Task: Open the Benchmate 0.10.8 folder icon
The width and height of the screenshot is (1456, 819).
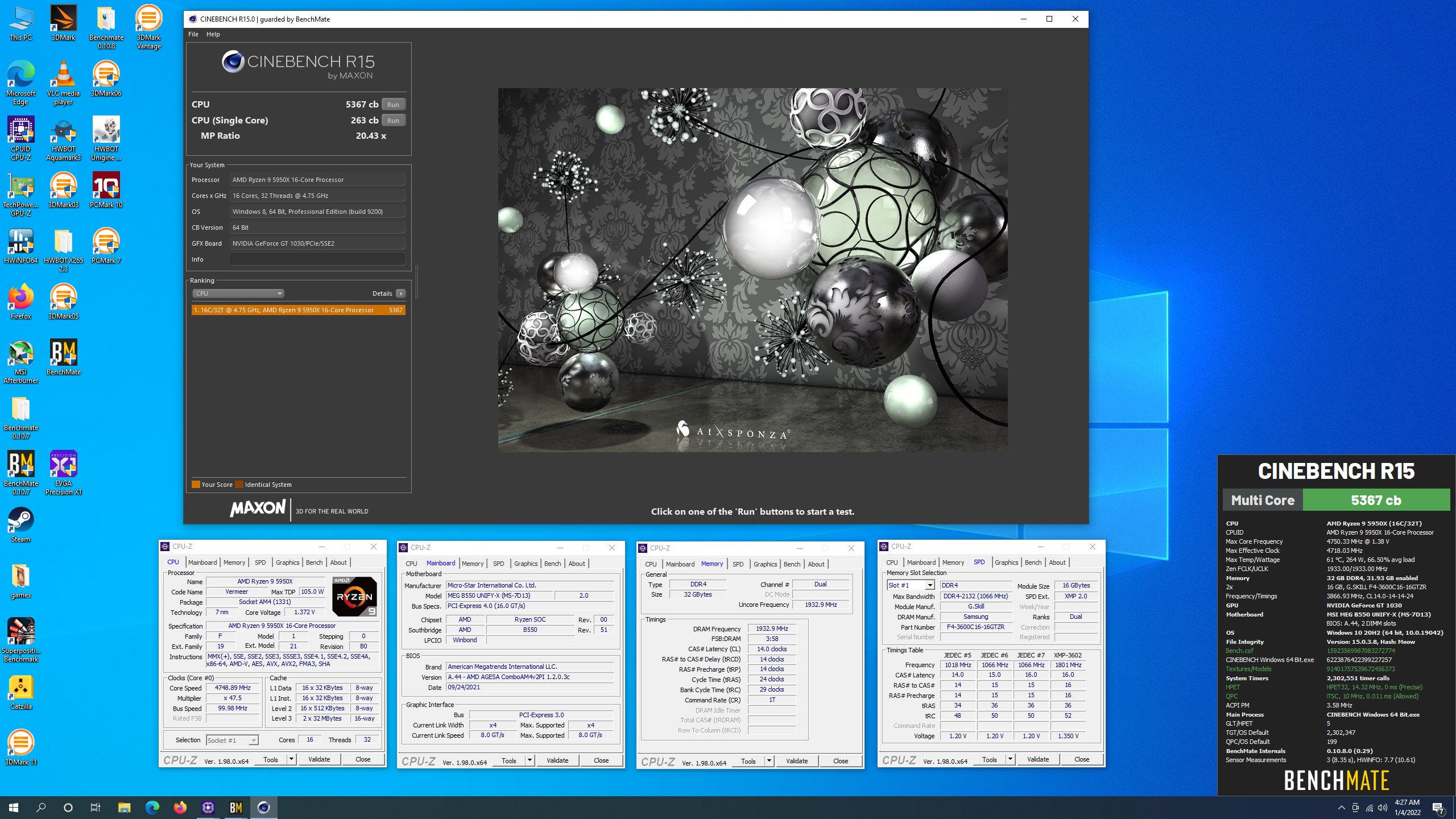Action: point(106,27)
